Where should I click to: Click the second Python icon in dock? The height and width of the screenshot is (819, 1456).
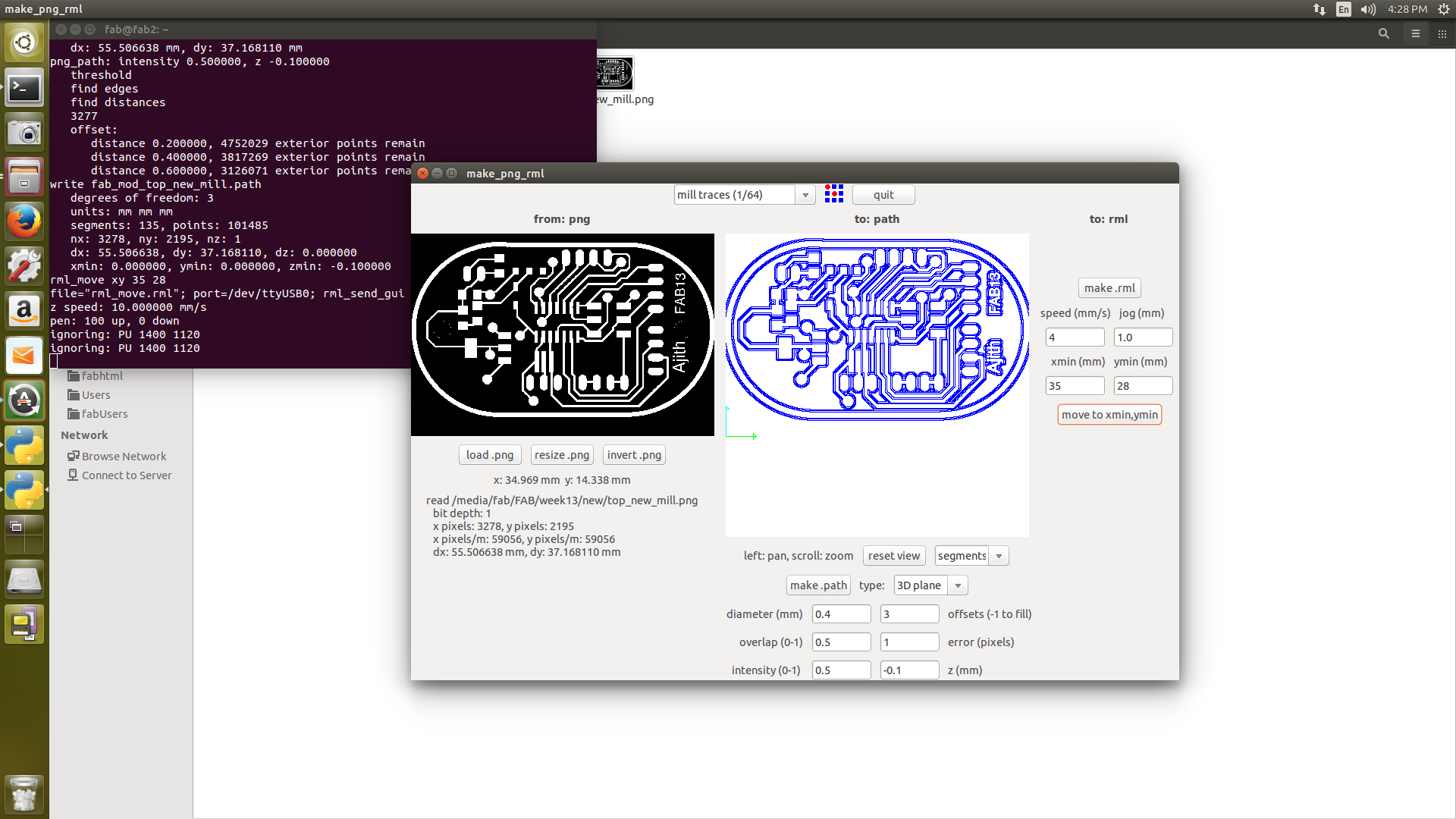click(24, 490)
